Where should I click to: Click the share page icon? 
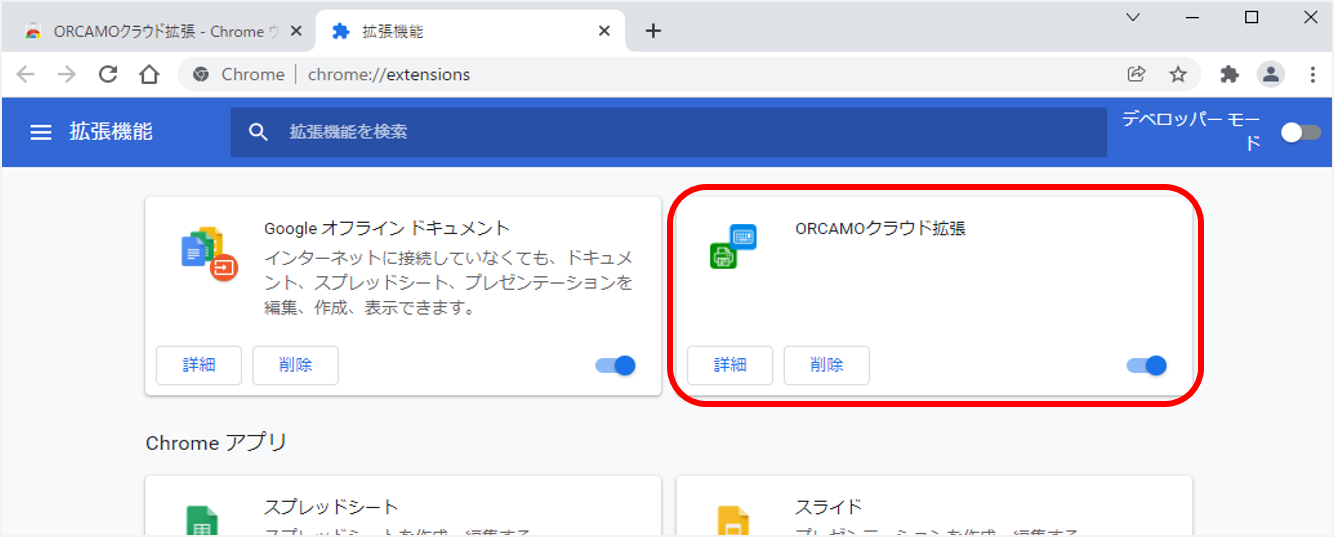pos(1136,74)
